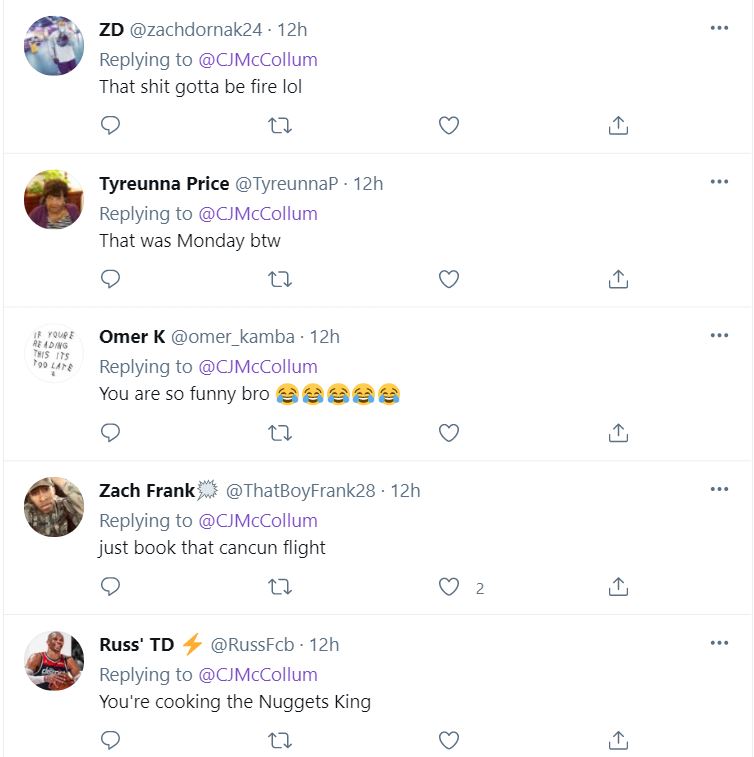Open Tyreunna Price's profile name
The width and height of the screenshot is (754, 757).
pyautogui.click(x=164, y=183)
